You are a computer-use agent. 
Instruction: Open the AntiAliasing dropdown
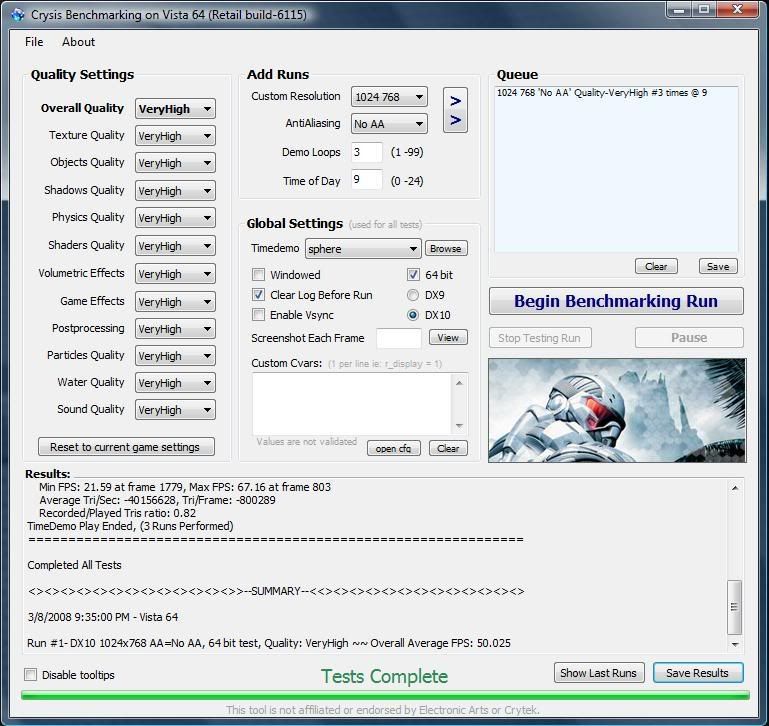point(389,124)
